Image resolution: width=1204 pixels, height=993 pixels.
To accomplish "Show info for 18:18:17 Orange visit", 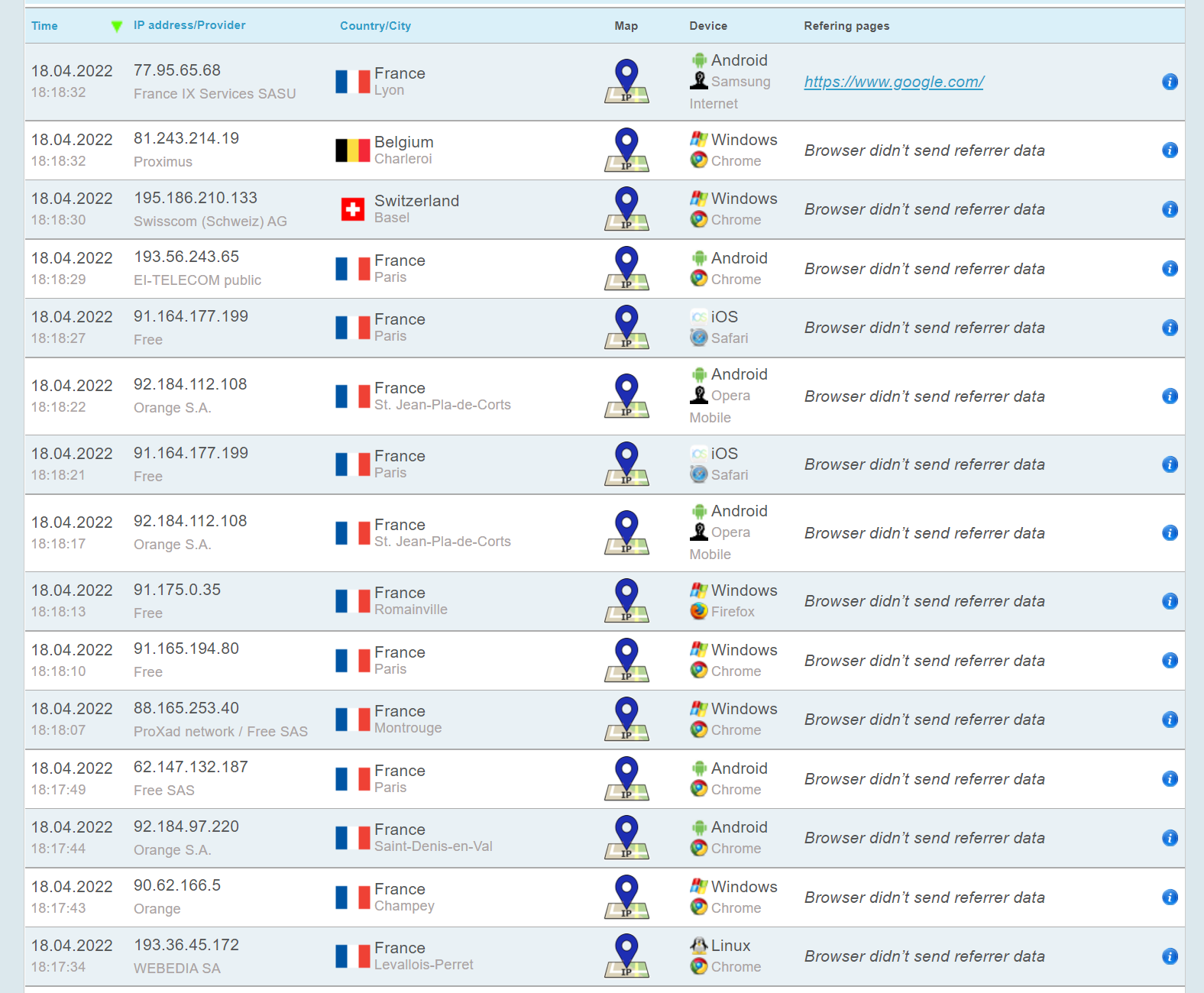I will pyautogui.click(x=1170, y=533).
